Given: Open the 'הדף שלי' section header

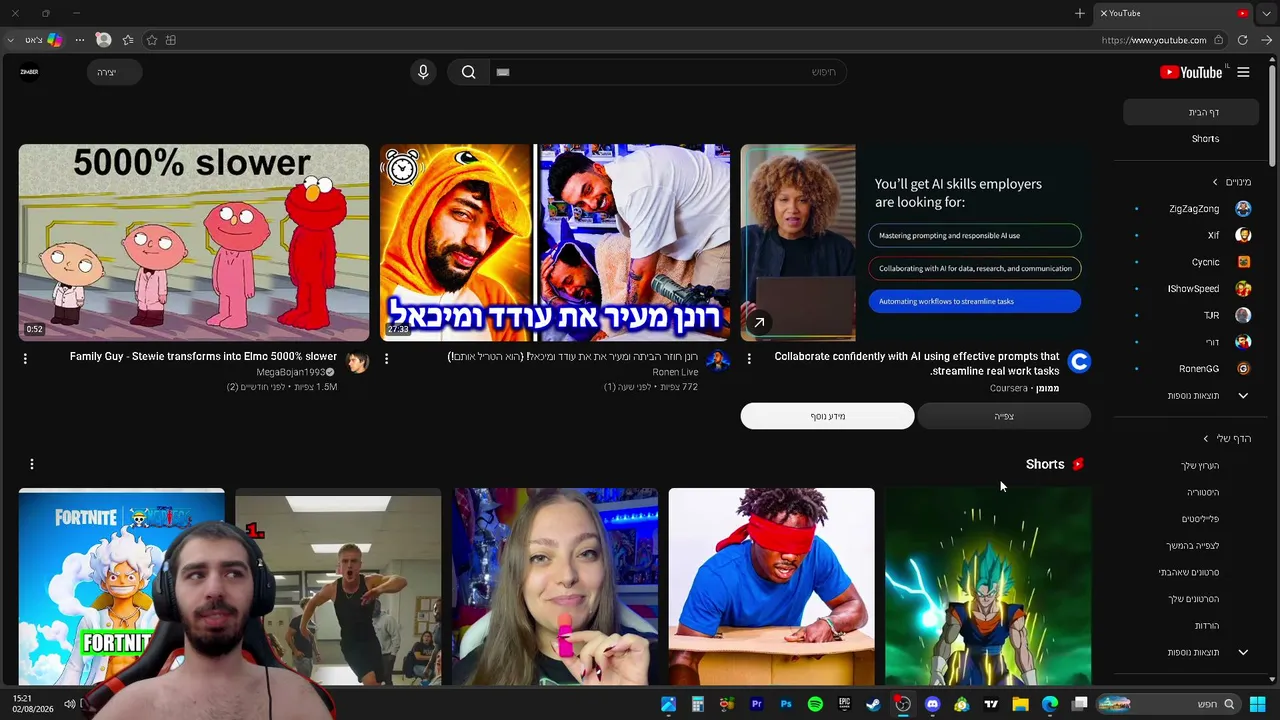Looking at the screenshot, I should 1227,439.
